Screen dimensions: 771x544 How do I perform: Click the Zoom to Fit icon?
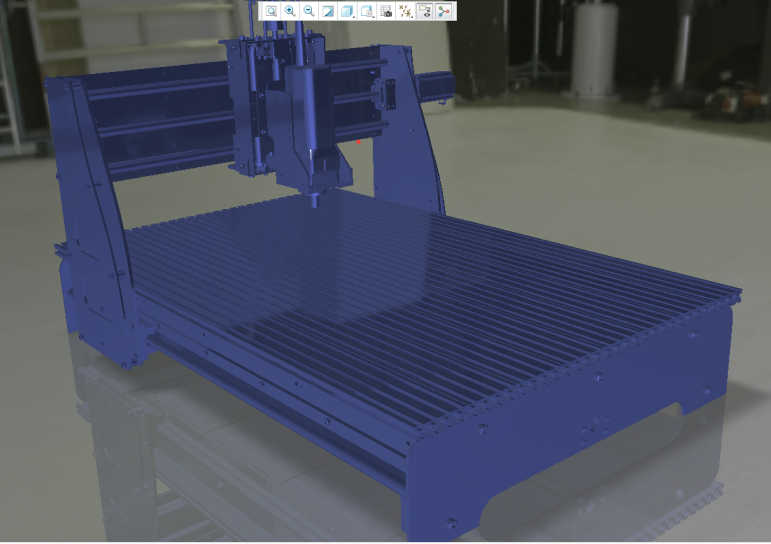tap(271, 11)
